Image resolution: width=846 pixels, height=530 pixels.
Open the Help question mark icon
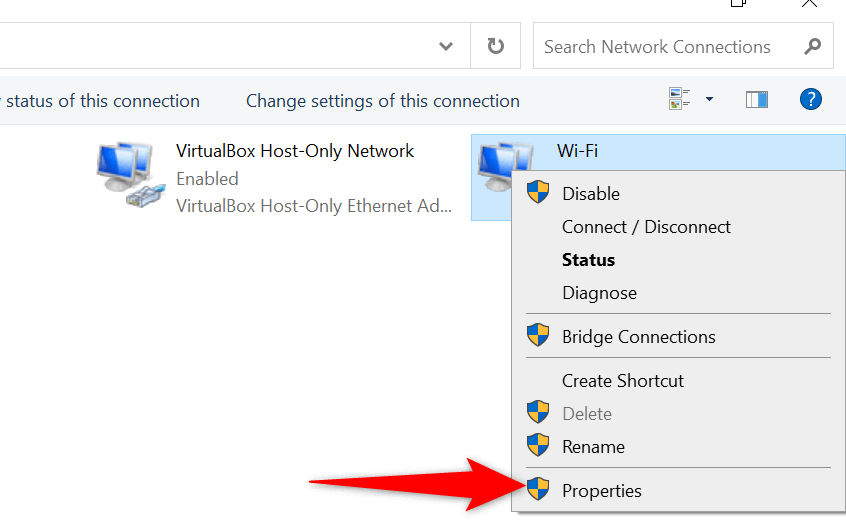point(810,100)
